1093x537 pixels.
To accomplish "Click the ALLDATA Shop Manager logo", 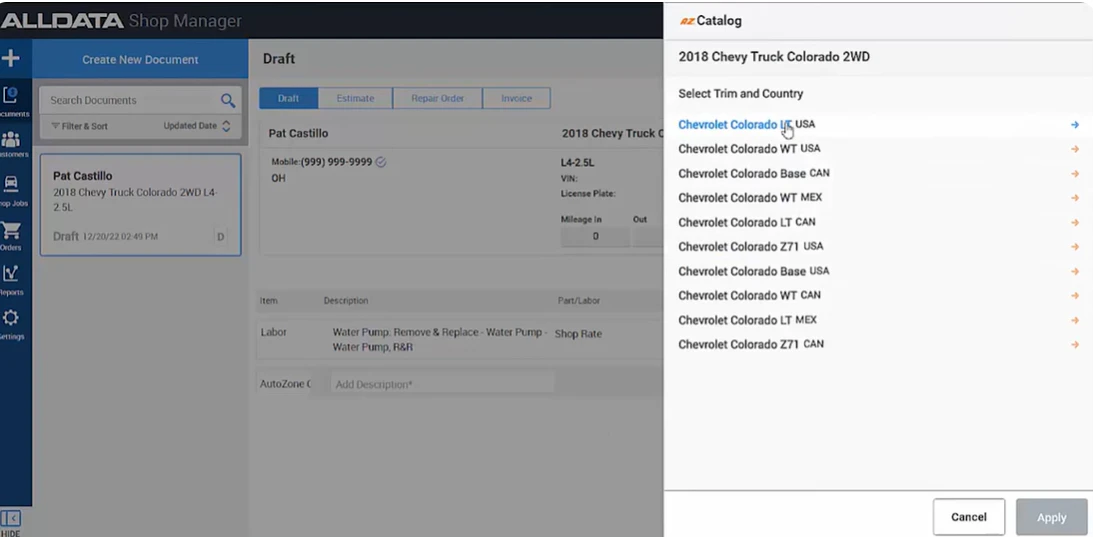I will pyautogui.click(x=121, y=21).
